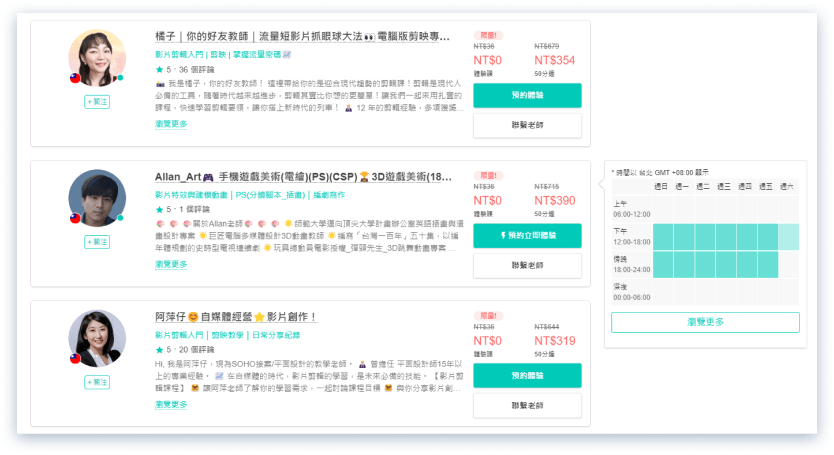The width and height of the screenshot is (834, 455).
Task: Expand 瀏覽更多 under Allan_Art's description
Action: pos(171,264)
